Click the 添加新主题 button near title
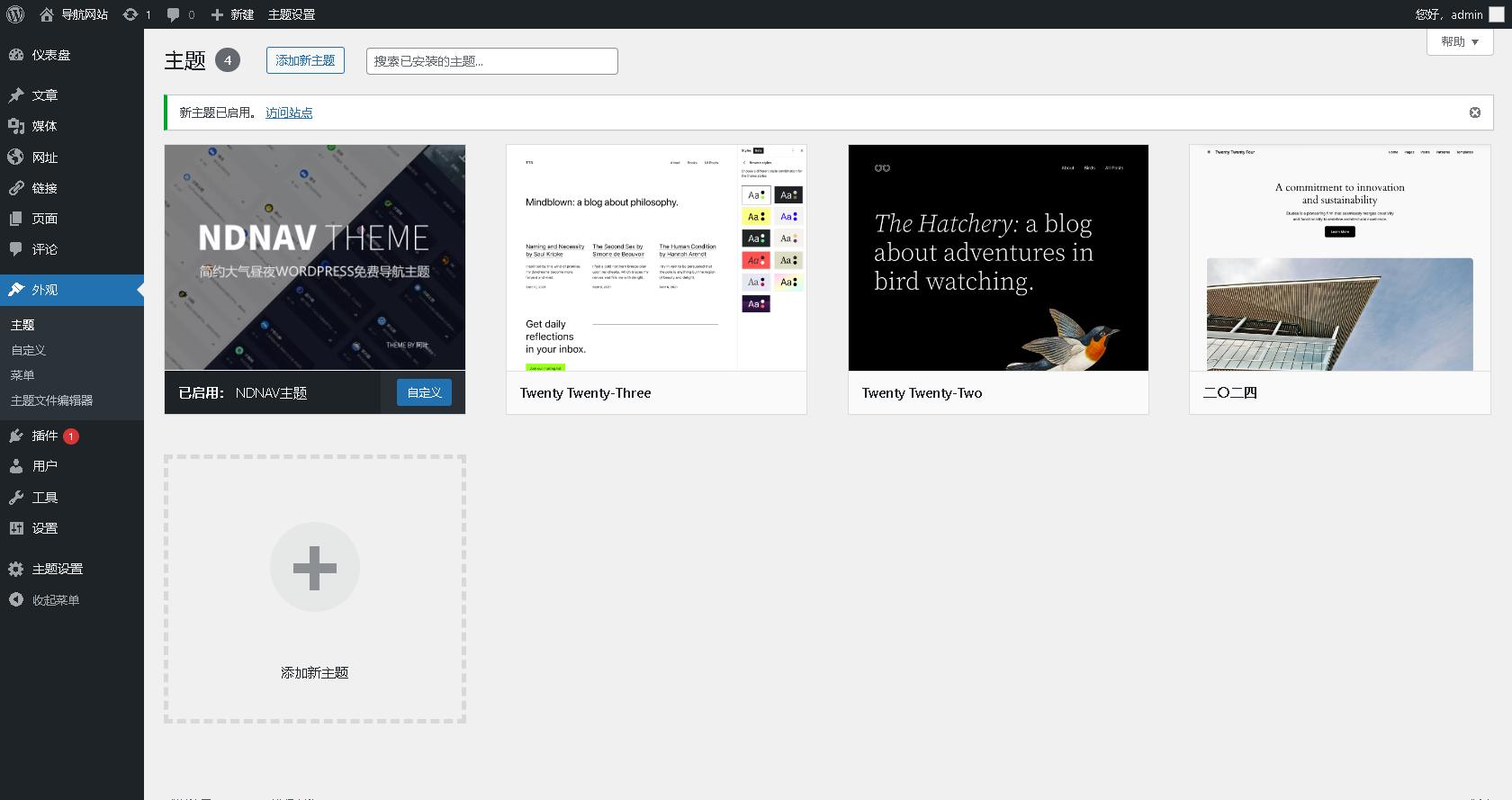The height and width of the screenshot is (800, 1512). point(305,60)
